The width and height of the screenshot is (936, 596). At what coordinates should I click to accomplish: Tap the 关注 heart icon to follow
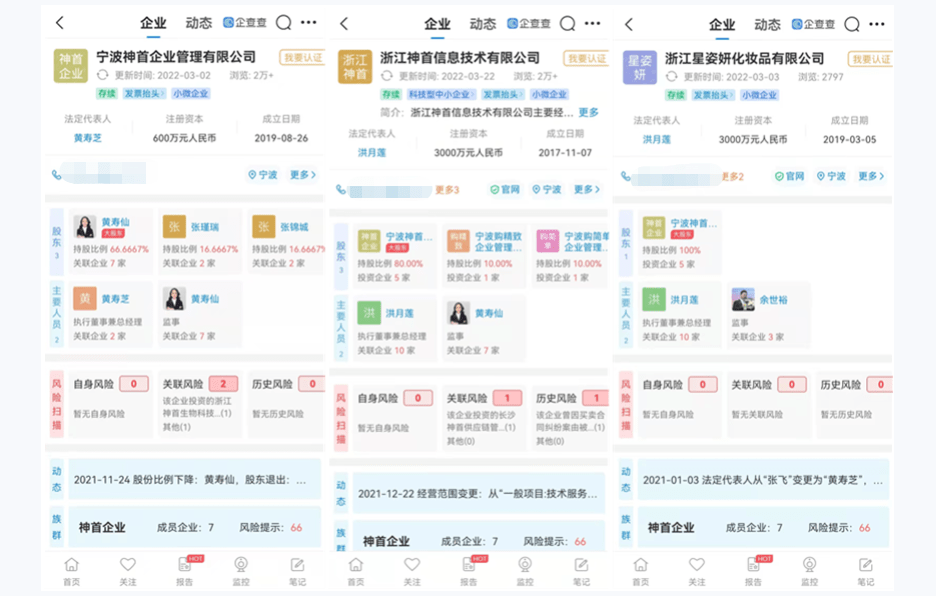click(127, 568)
